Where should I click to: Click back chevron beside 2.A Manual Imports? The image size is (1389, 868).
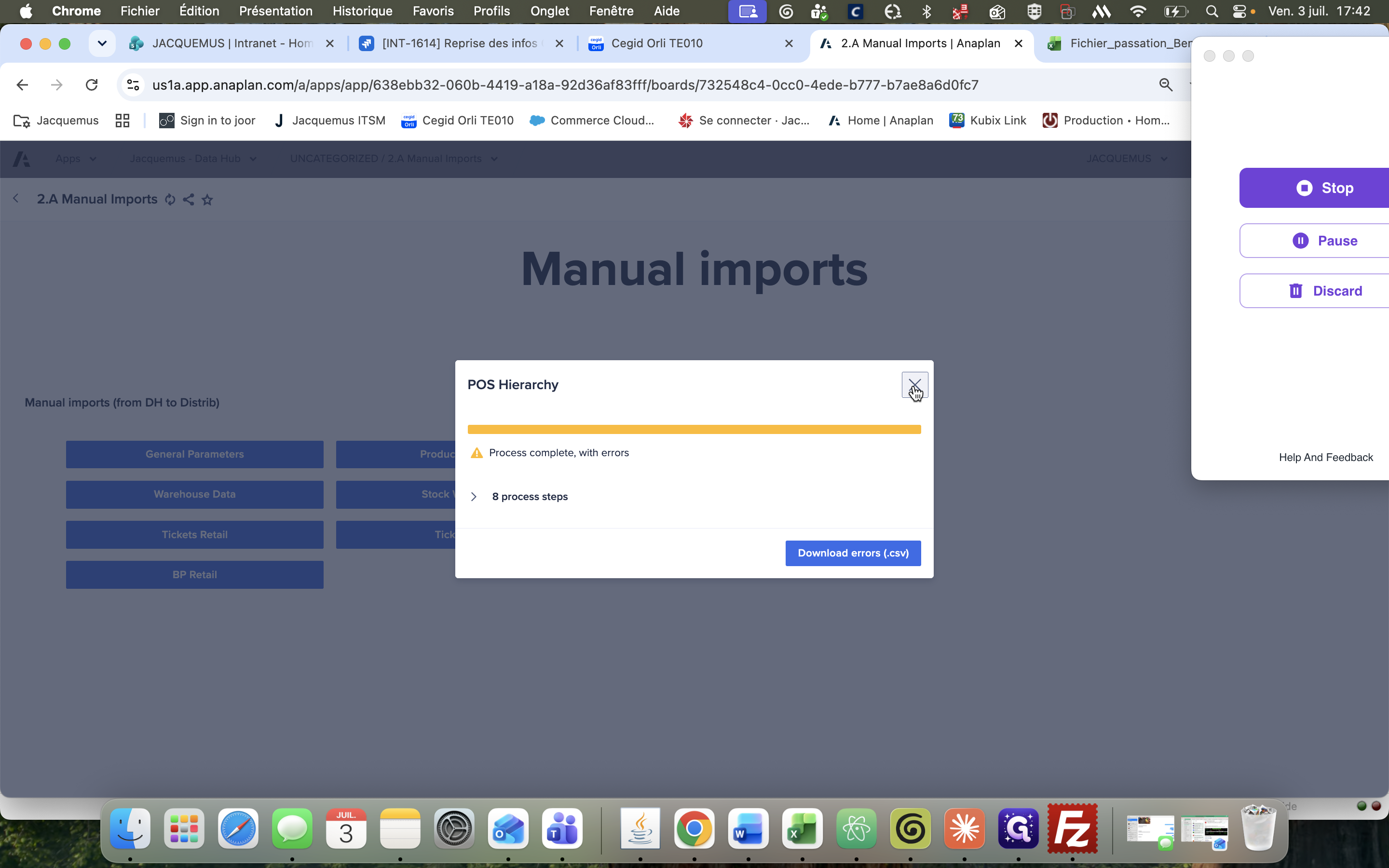coord(16,199)
